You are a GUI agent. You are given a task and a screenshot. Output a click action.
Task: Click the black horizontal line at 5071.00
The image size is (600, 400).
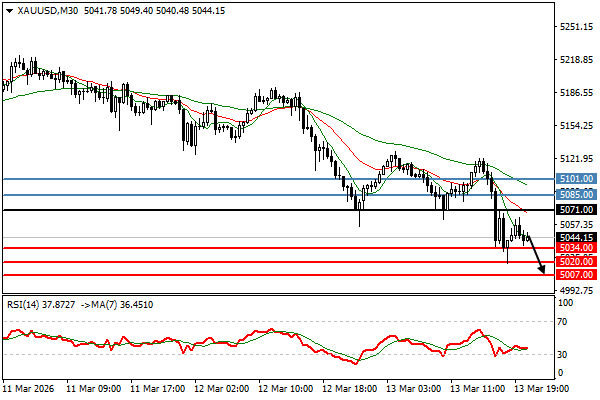click(x=200, y=210)
